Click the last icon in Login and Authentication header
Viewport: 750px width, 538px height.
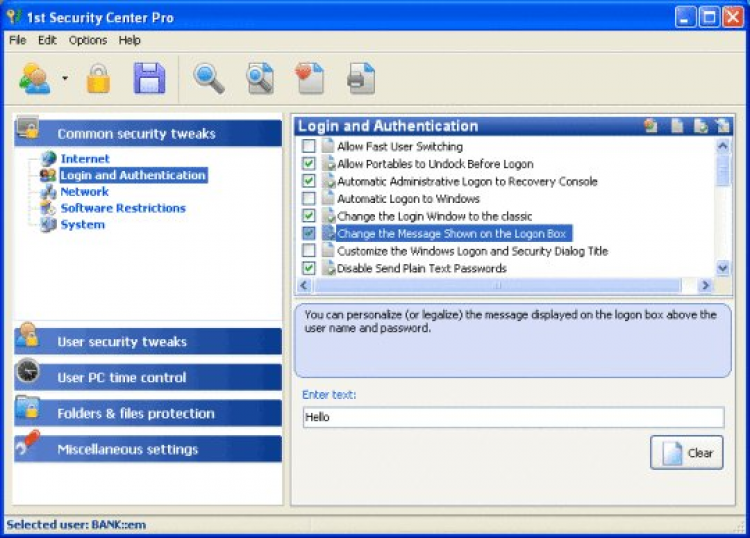pos(723,126)
